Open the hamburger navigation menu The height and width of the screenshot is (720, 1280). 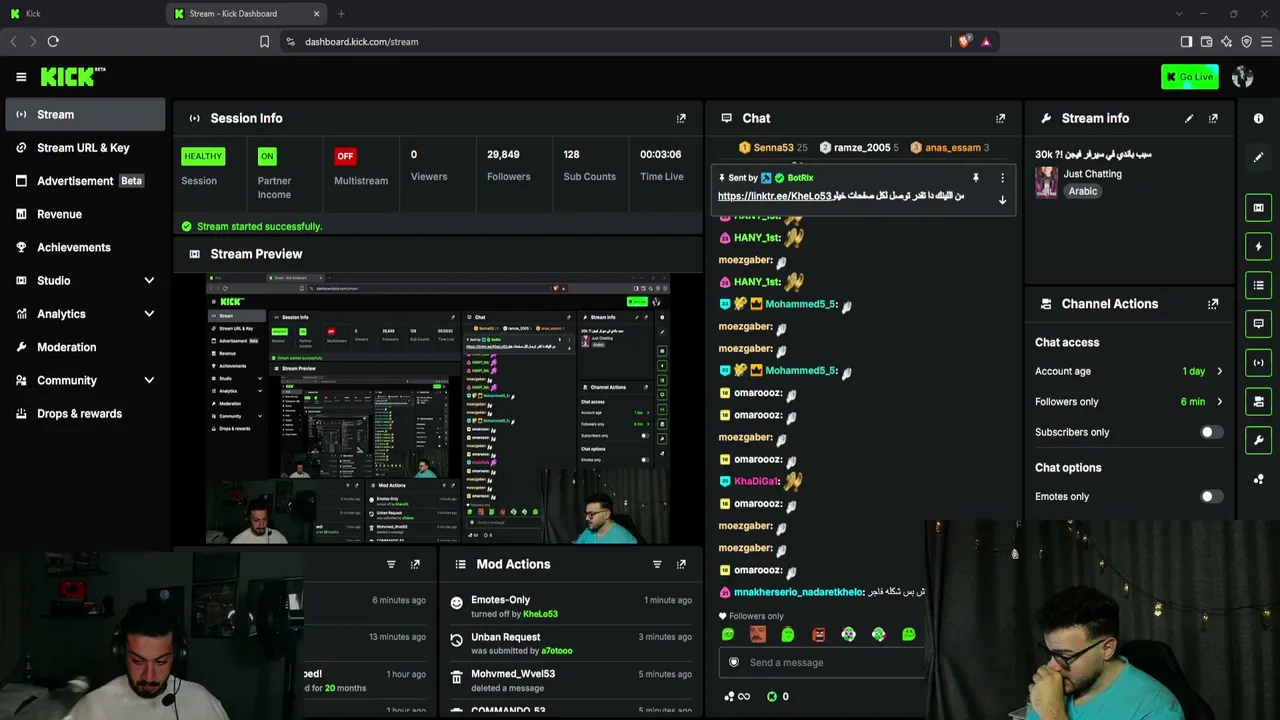pos(21,77)
